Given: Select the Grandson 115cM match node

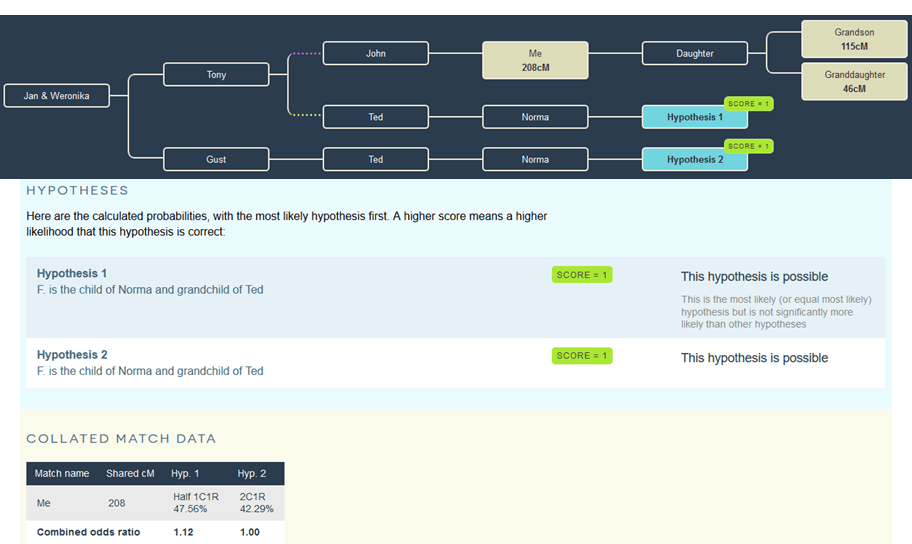Looking at the screenshot, I should coord(853,39).
